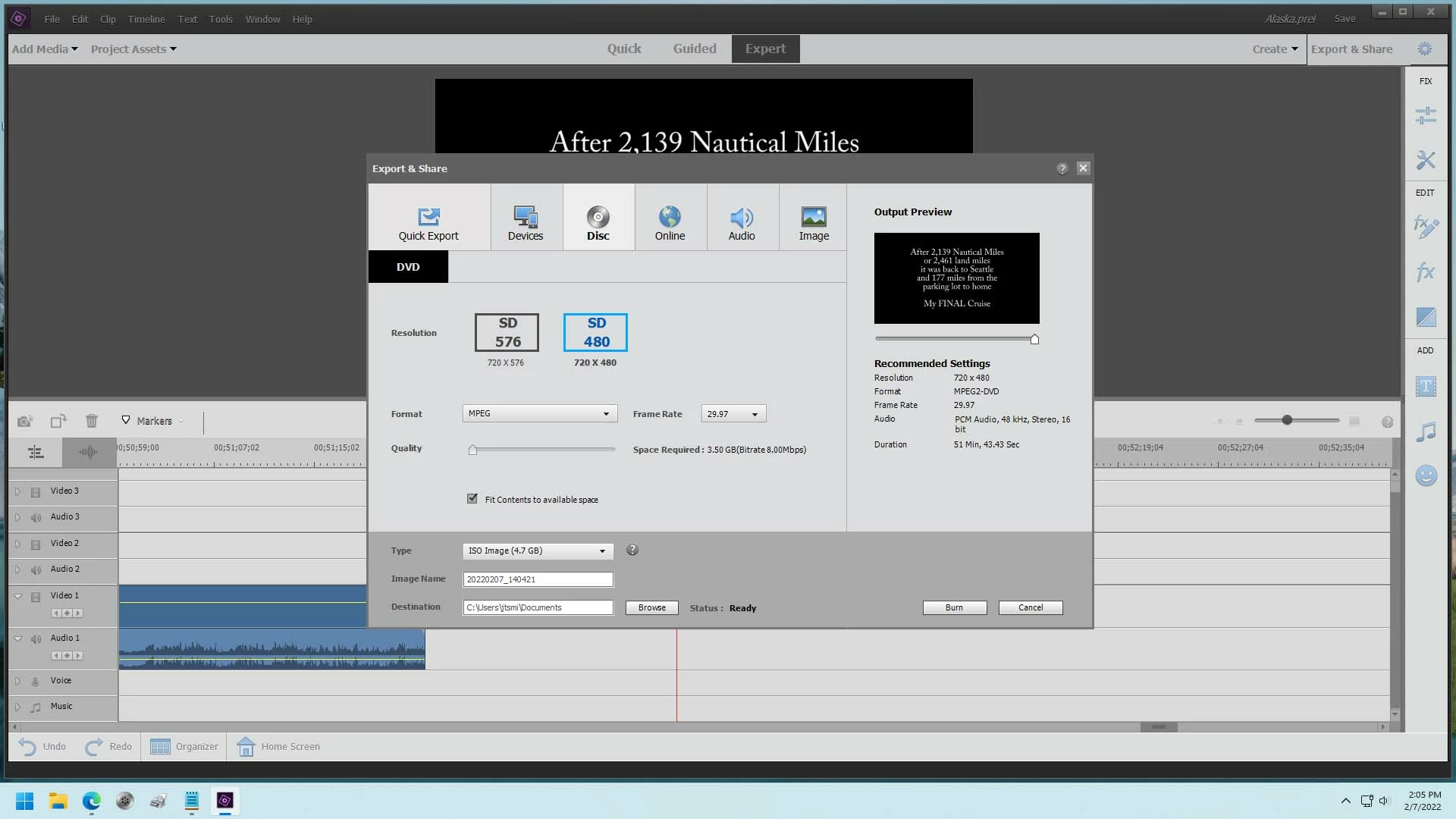Click the timeline delete trash icon
The height and width of the screenshot is (819, 1456).
pyautogui.click(x=92, y=421)
